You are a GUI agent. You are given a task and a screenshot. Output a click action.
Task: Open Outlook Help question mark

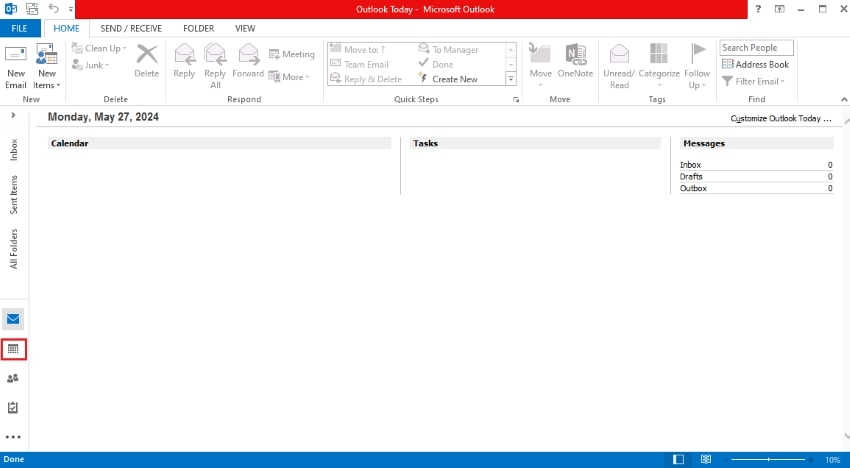[x=758, y=9]
